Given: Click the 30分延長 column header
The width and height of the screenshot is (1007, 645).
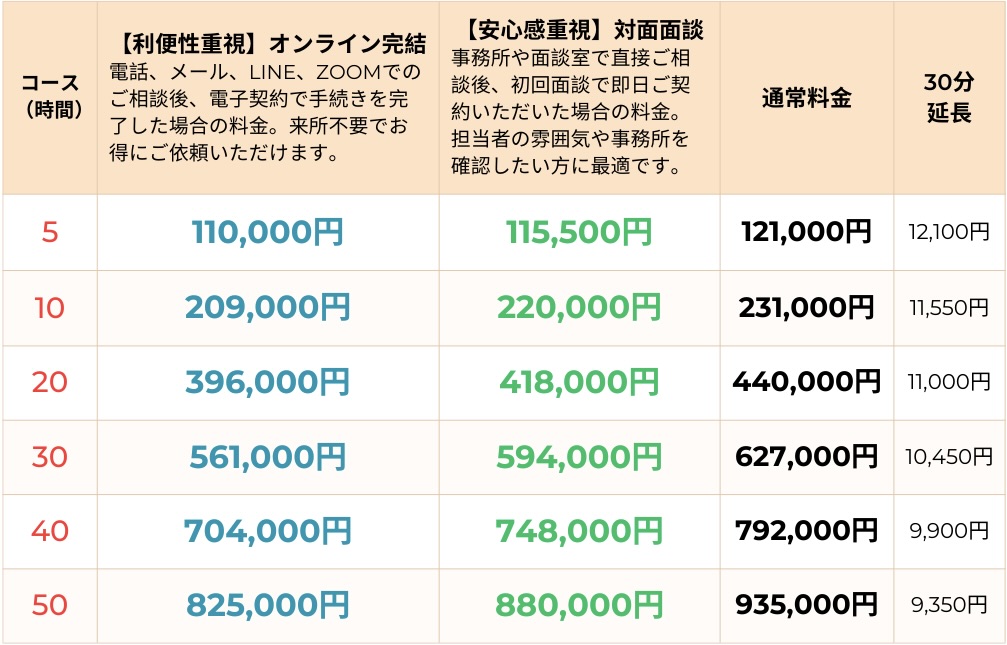Looking at the screenshot, I should coord(948,98).
